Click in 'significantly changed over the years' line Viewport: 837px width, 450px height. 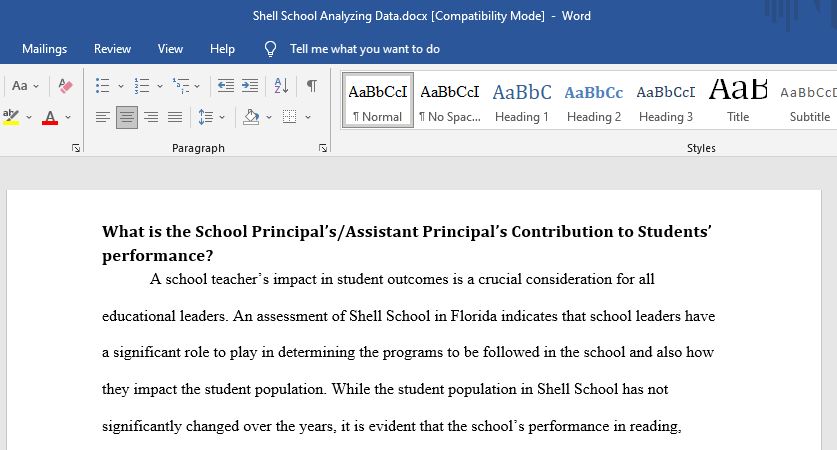coord(392,426)
